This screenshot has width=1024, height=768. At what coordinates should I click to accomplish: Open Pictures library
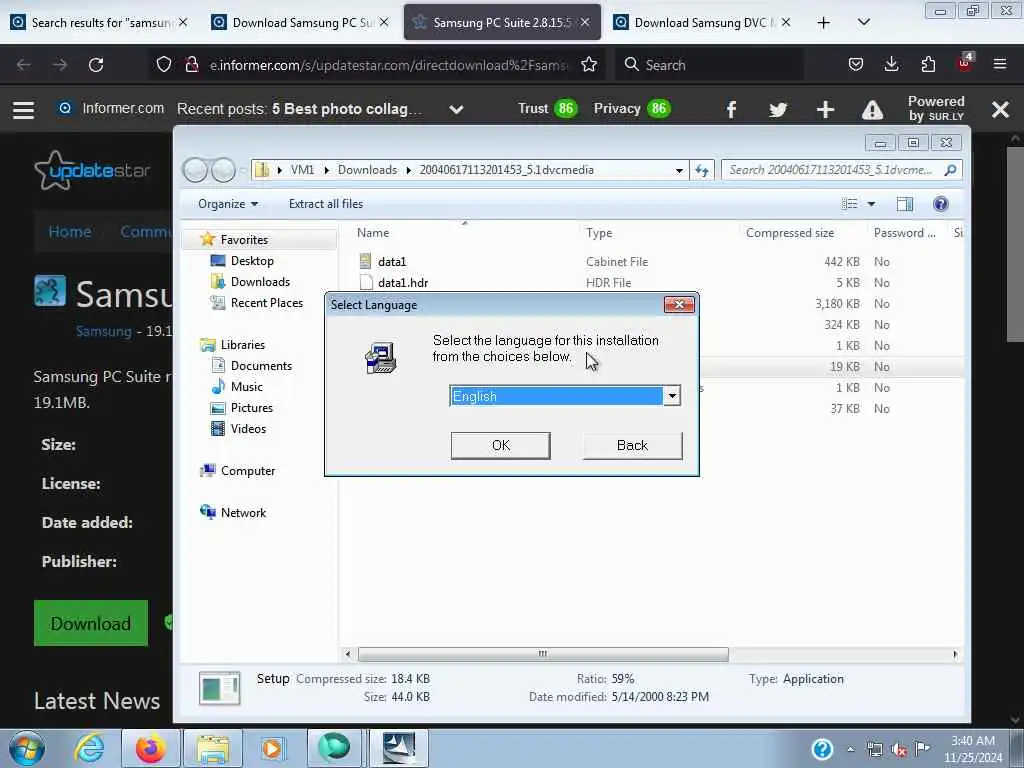pos(251,408)
